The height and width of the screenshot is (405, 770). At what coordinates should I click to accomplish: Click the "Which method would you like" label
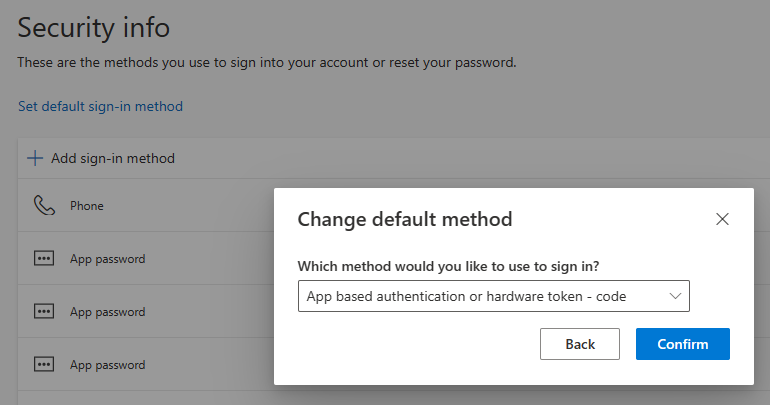(455, 266)
